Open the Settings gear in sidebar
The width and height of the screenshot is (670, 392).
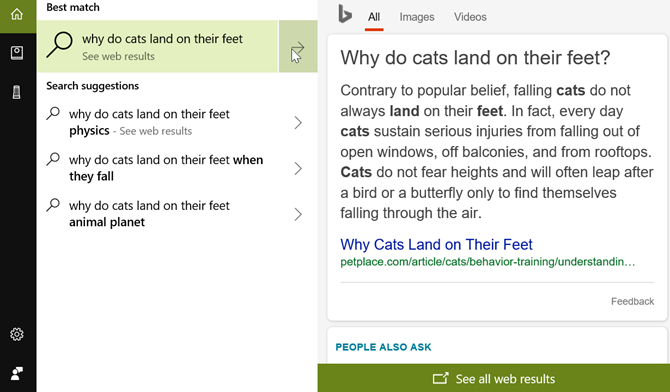pos(17,334)
